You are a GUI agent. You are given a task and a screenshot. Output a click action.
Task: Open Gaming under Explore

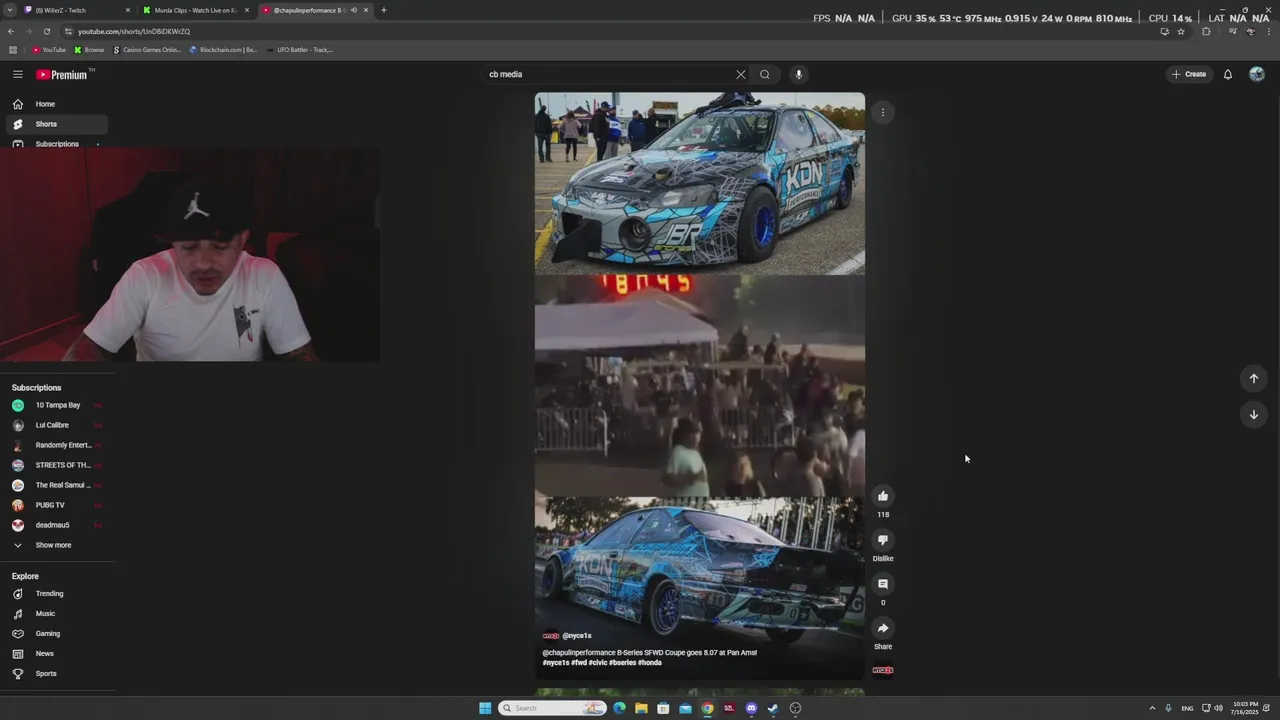click(x=58, y=634)
